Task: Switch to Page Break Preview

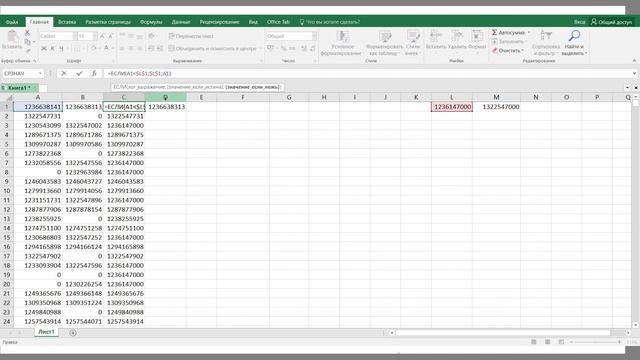Action: [x=561, y=342]
